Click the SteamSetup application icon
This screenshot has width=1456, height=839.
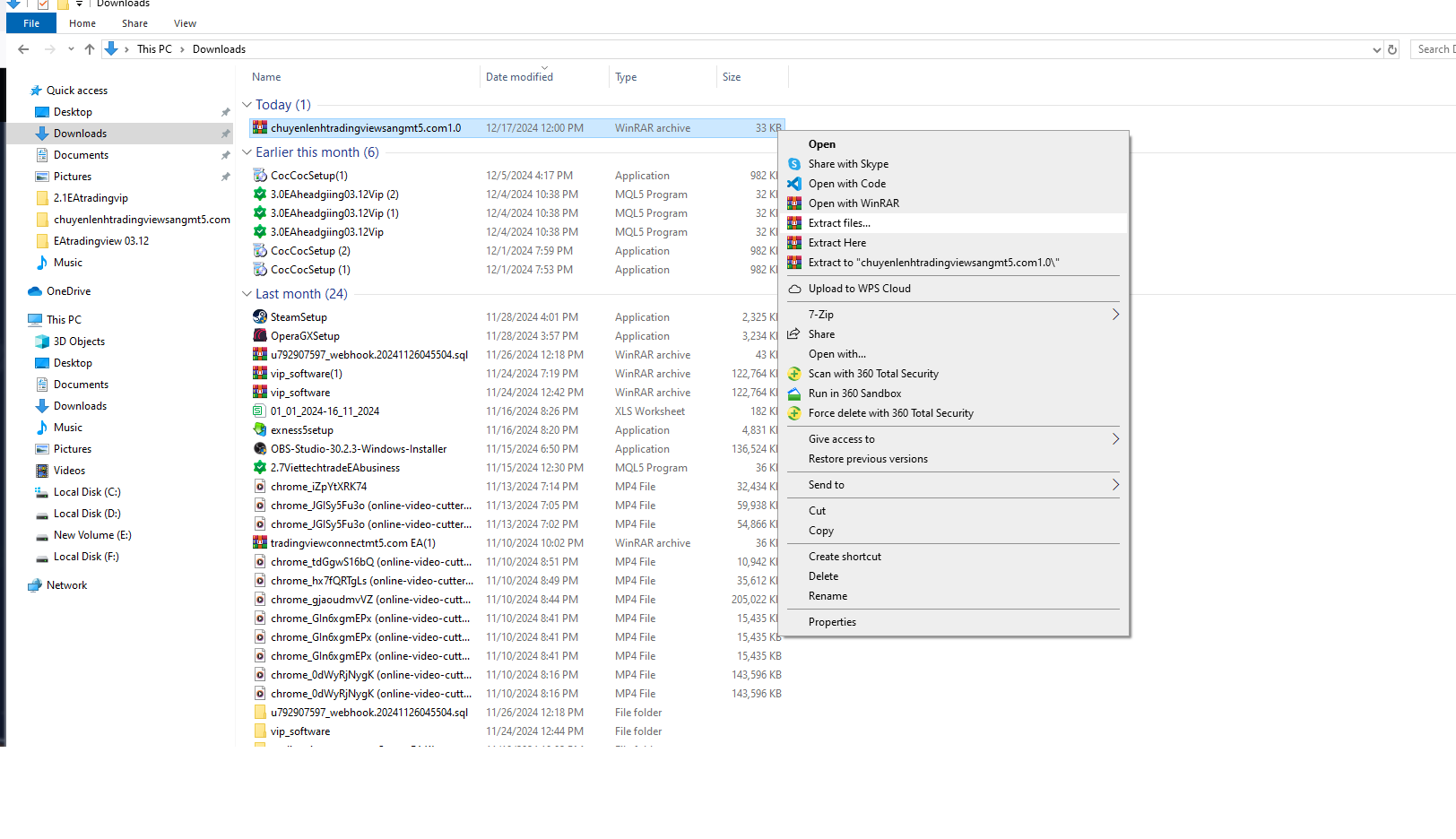(260, 317)
